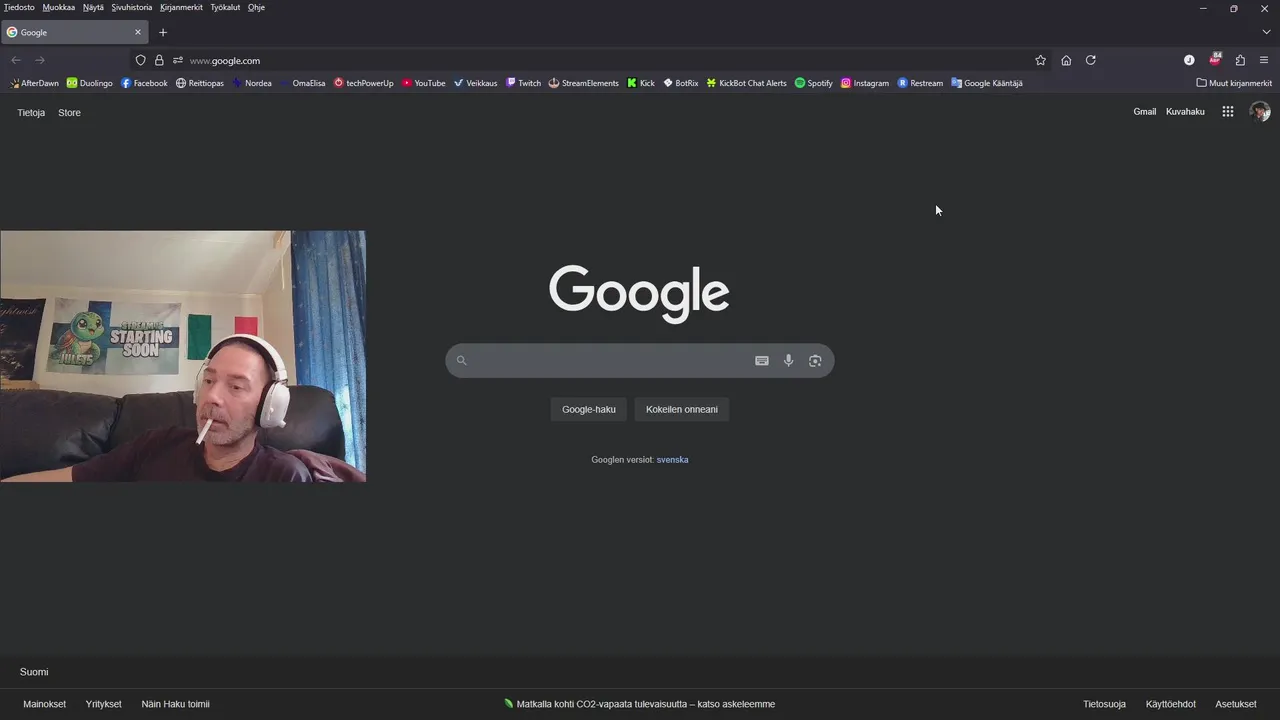This screenshot has width=1280, height=720.
Task: Open the KickBot Chat Alerts bookmark
Action: click(x=747, y=83)
